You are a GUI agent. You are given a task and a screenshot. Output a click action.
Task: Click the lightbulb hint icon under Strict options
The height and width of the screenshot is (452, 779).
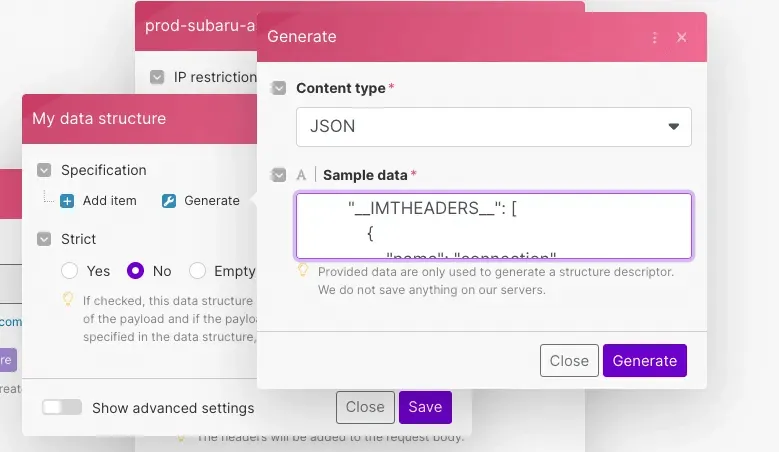click(x=68, y=299)
